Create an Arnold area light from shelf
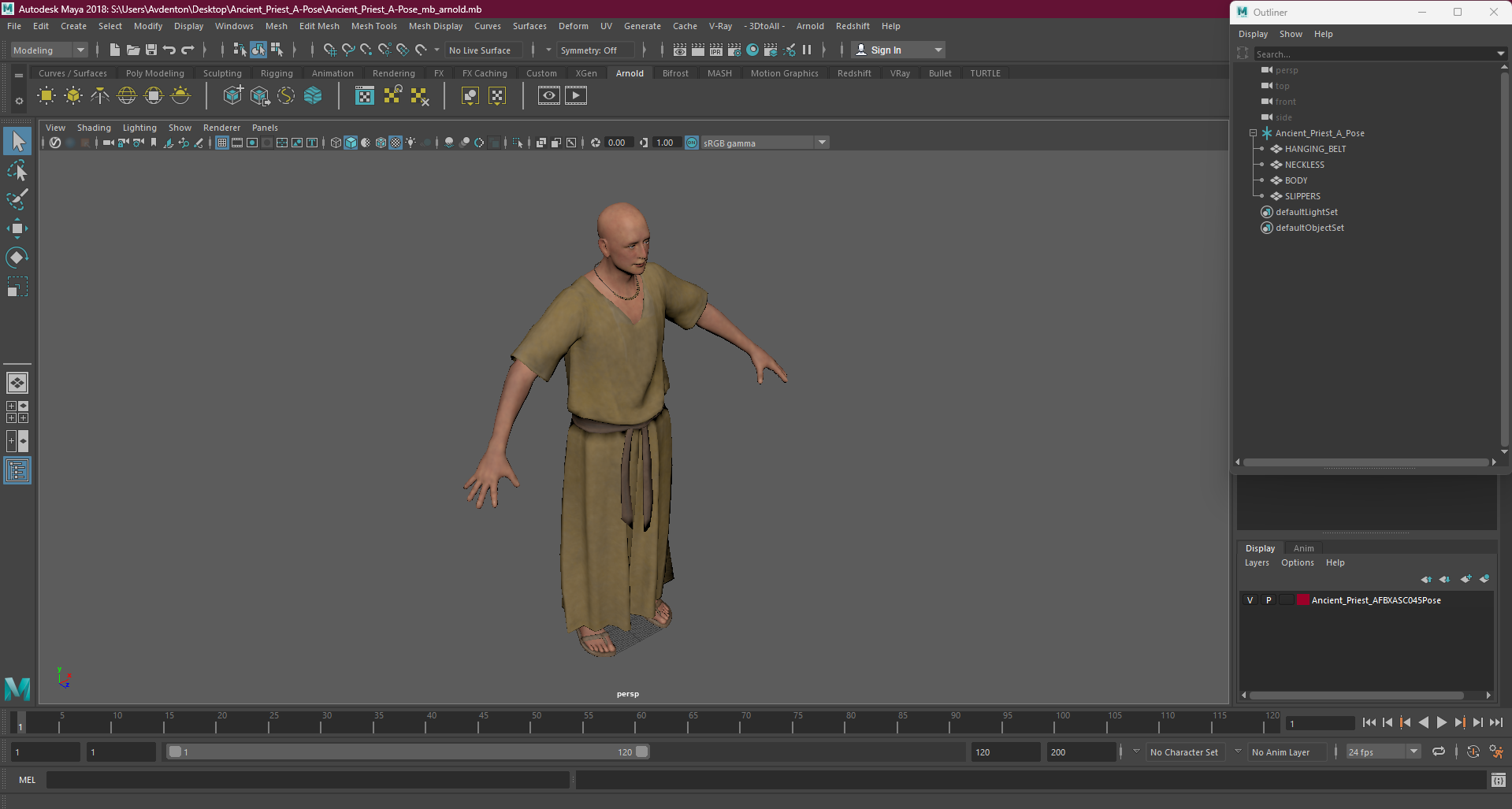This screenshot has width=1512, height=809. tap(46, 95)
